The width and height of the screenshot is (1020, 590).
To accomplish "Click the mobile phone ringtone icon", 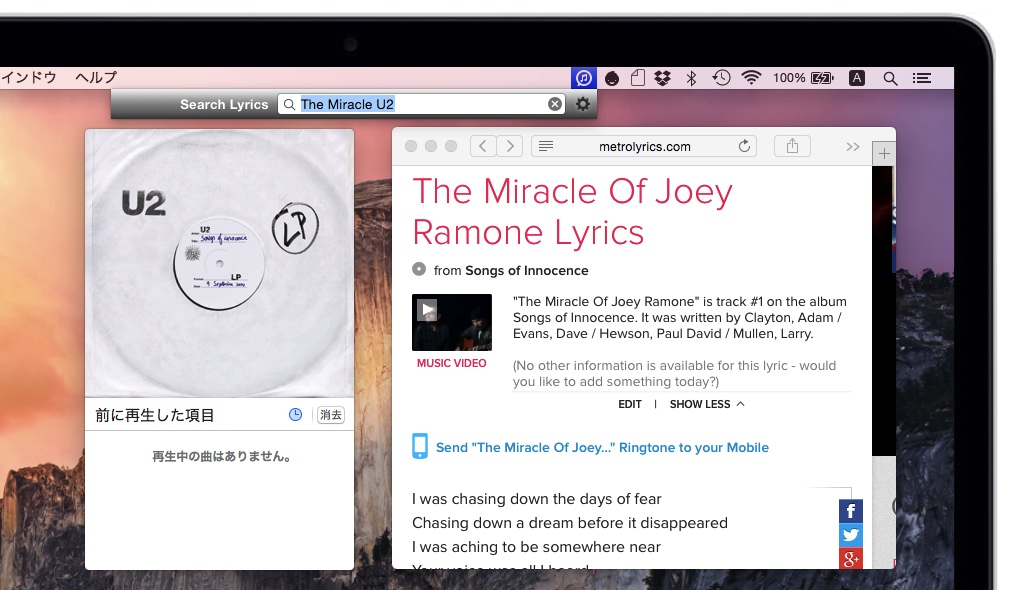I will coord(420,446).
